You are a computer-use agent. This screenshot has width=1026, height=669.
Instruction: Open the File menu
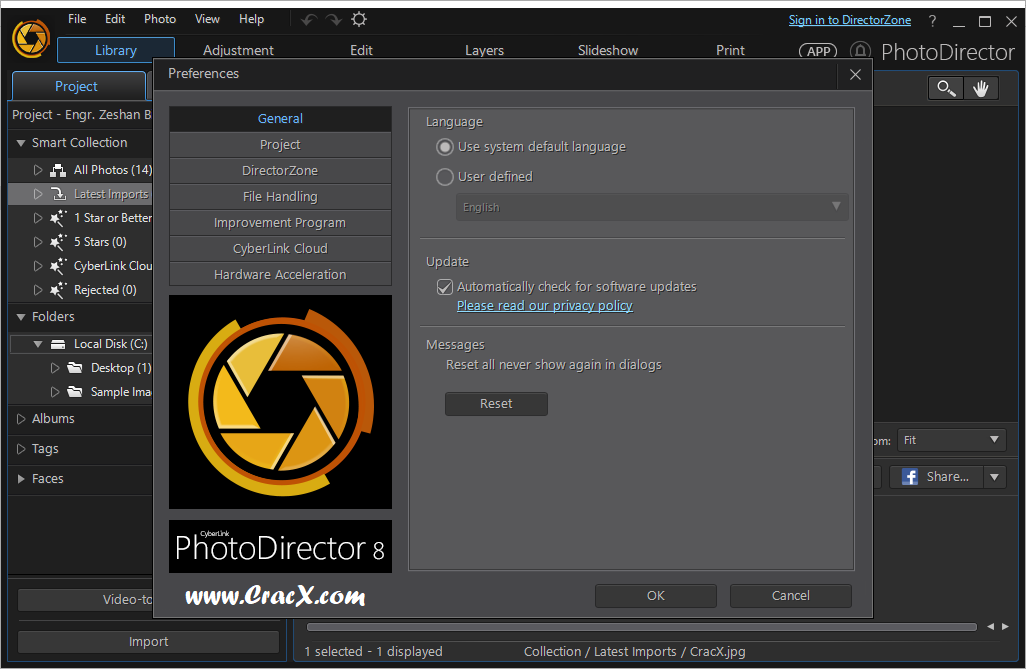click(x=77, y=19)
